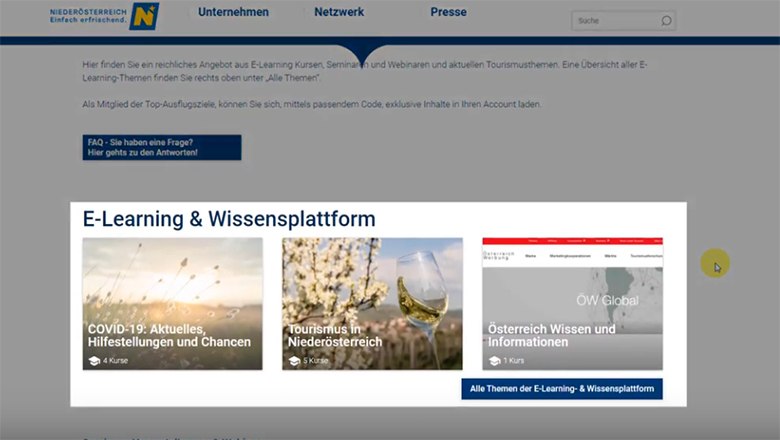Click the E-Learning & Wissensplattform heading
Screen dimensions: 780x440
[x=229, y=219]
